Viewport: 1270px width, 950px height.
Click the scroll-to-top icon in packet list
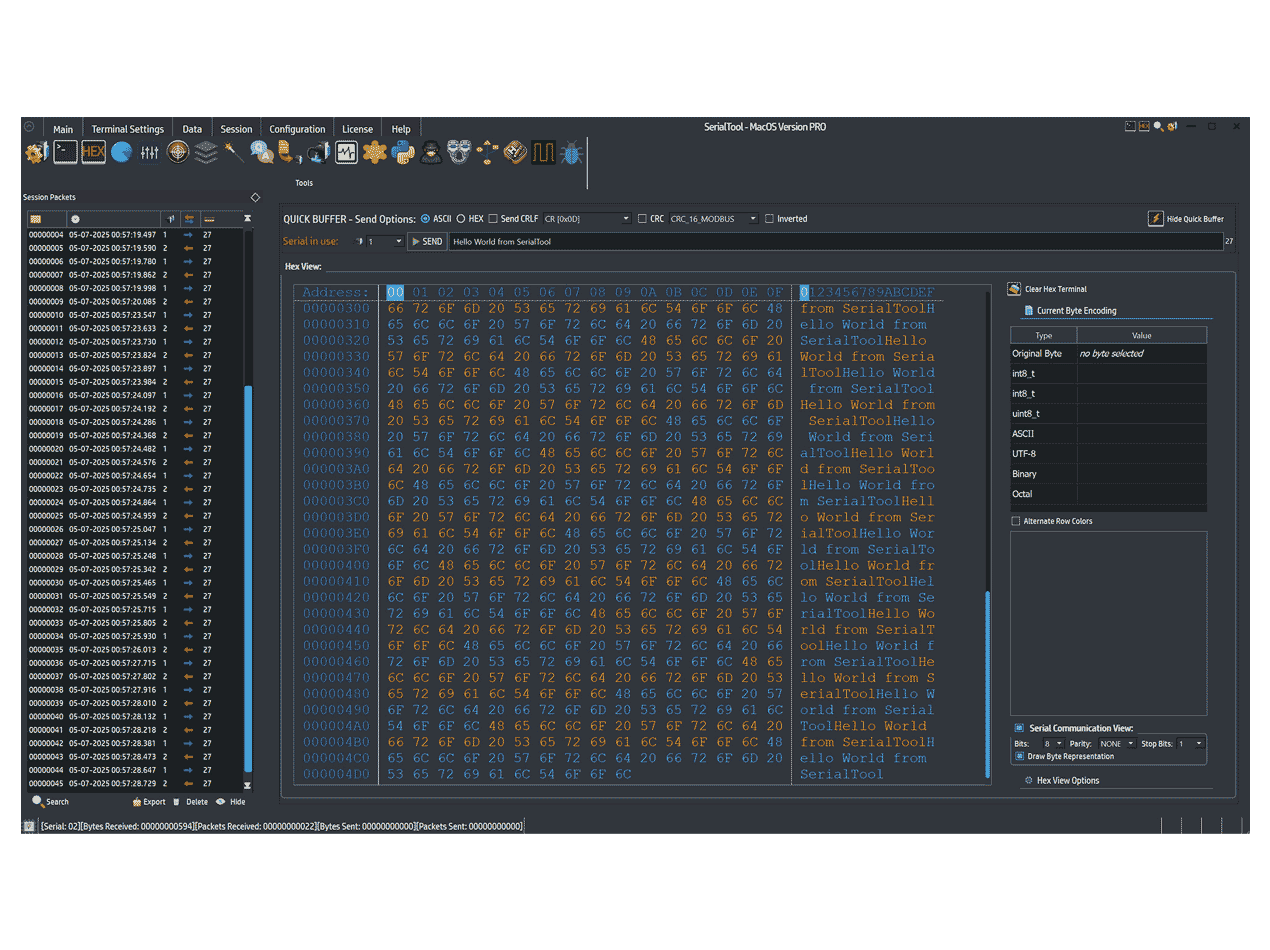pyautogui.click(x=248, y=218)
